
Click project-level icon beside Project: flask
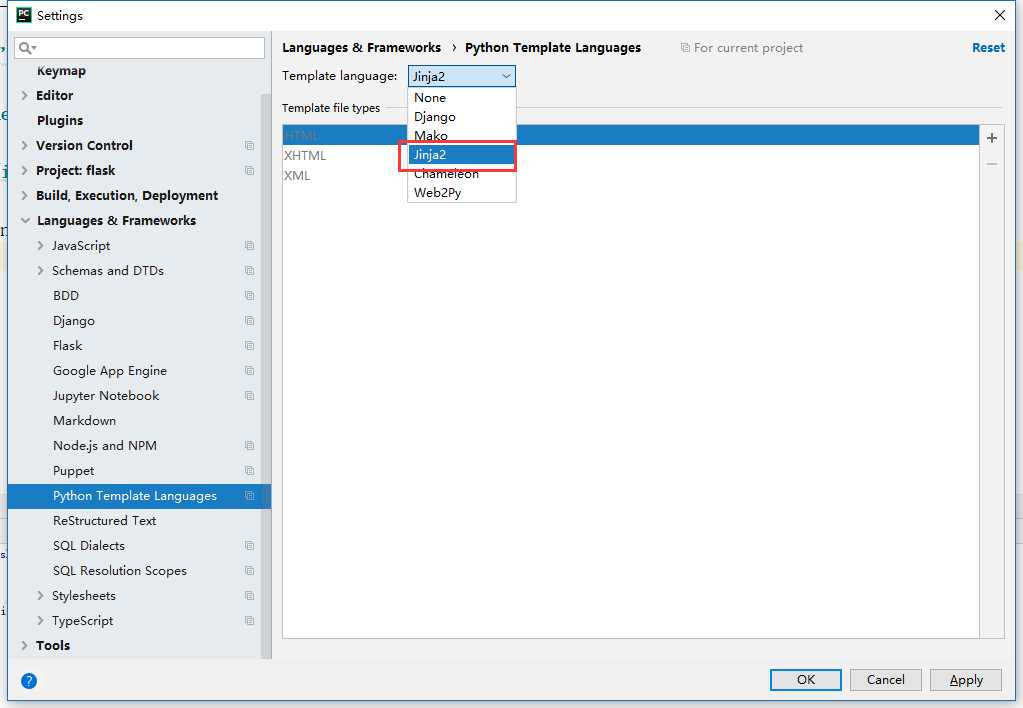[249, 170]
